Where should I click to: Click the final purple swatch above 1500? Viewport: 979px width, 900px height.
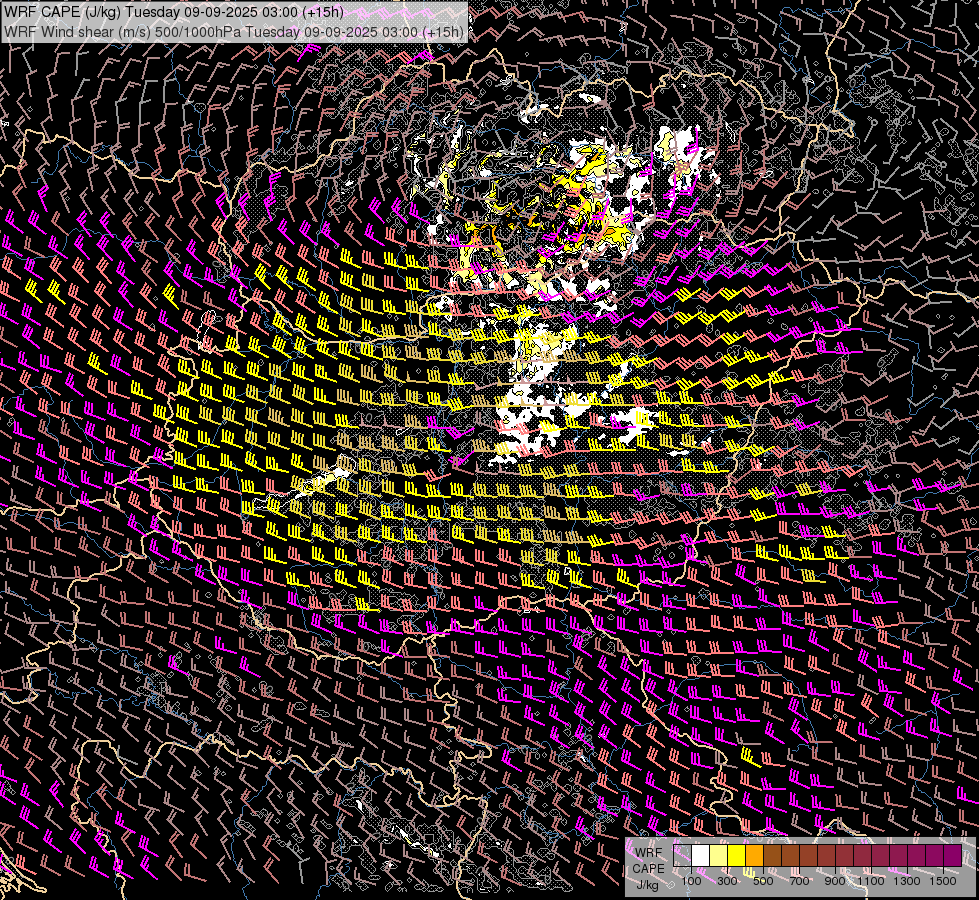click(953, 855)
